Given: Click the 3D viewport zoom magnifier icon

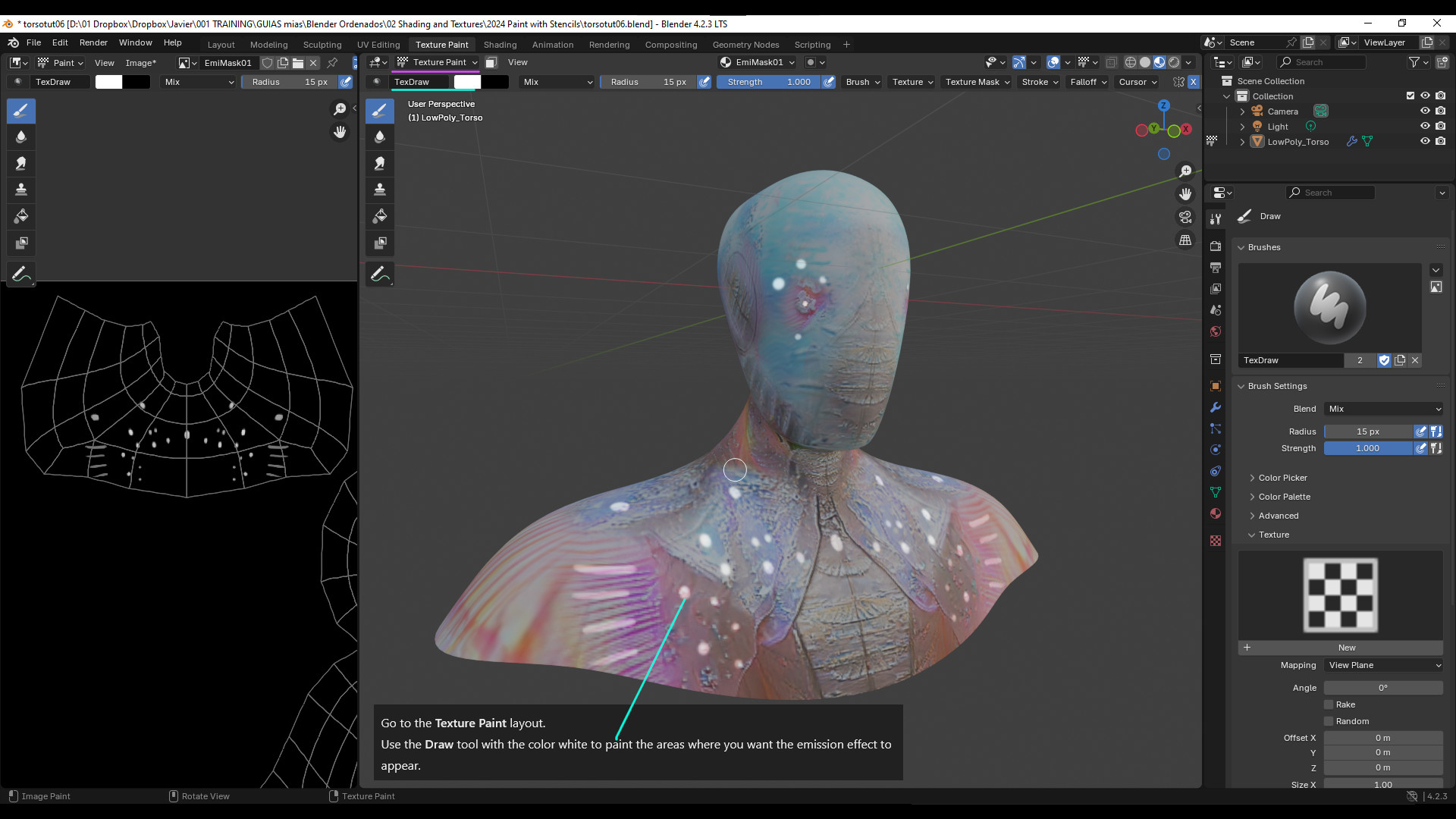Looking at the screenshot, I should (1185, 171).
